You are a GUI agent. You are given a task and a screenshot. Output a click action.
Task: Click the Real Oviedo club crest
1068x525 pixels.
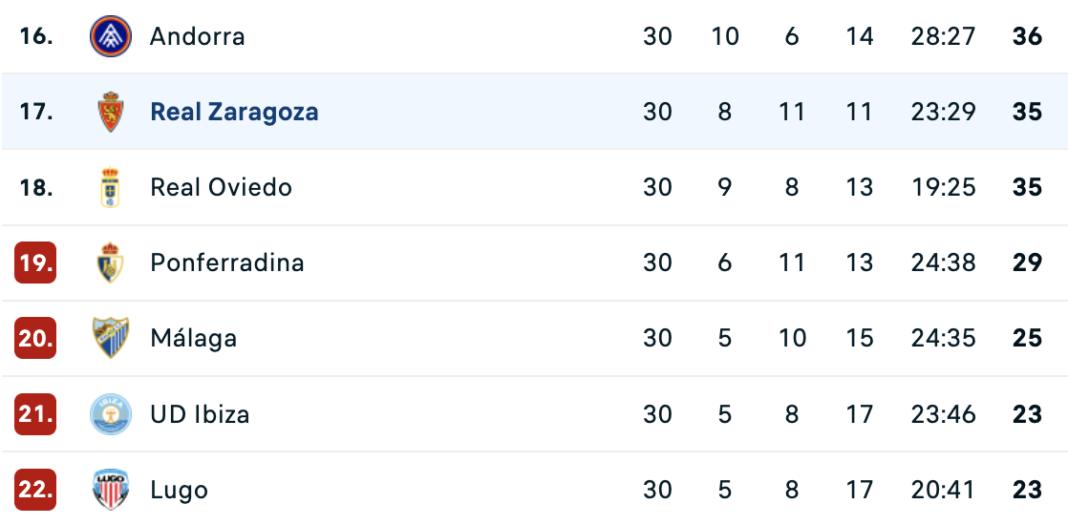pyautogui.click(x=110, y=187)
